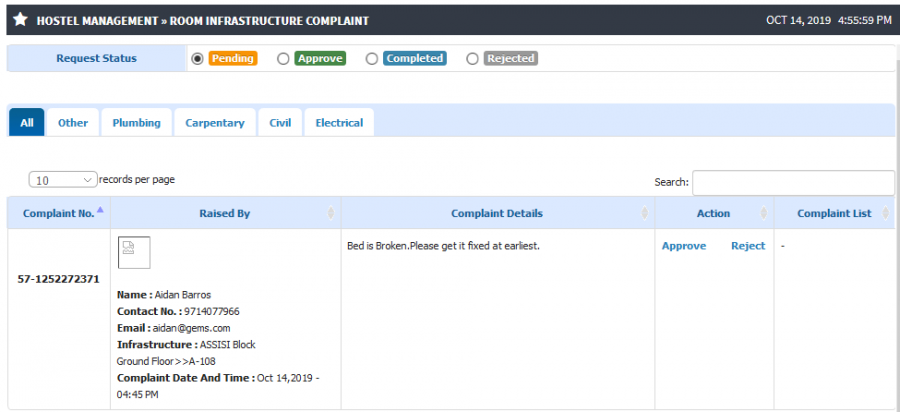Select the Completed request status radio

[372, 59]
